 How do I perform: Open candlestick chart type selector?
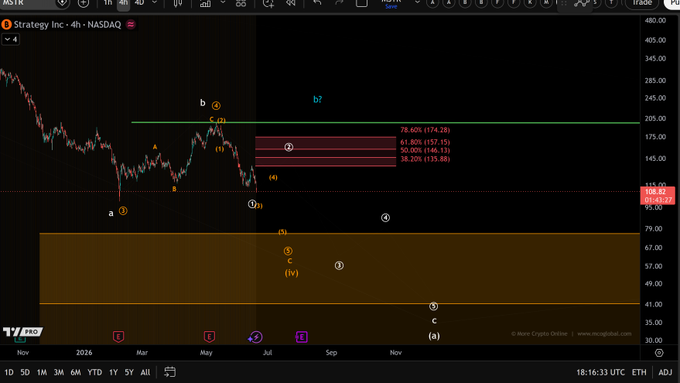178,3
